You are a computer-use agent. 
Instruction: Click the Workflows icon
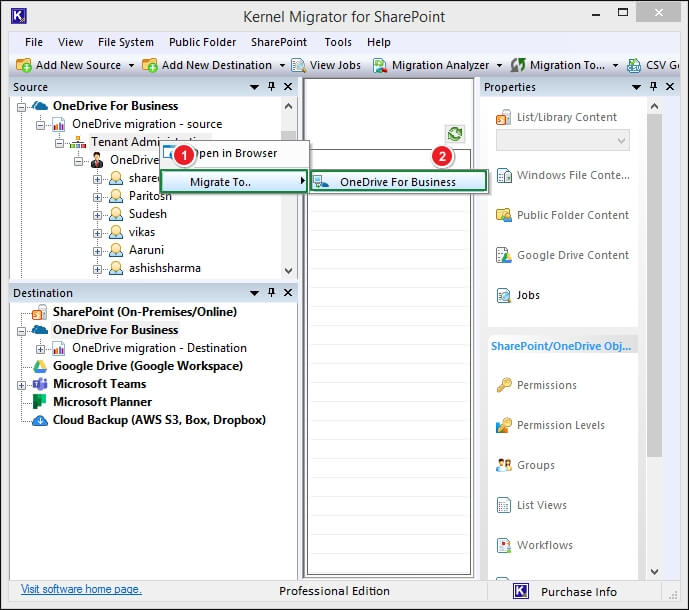(x=504, y=545)
